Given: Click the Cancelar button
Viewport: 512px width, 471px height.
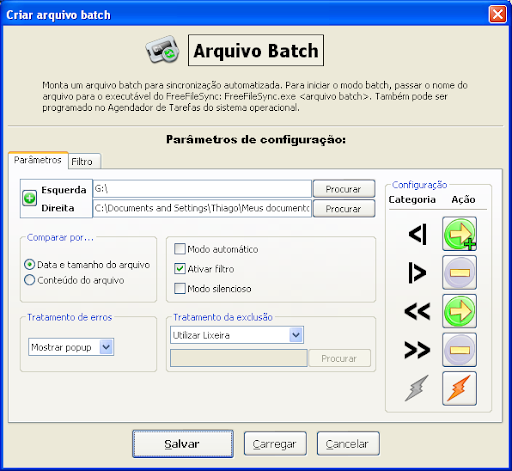Looking at the screenshot, I should [x=348, y=444].
